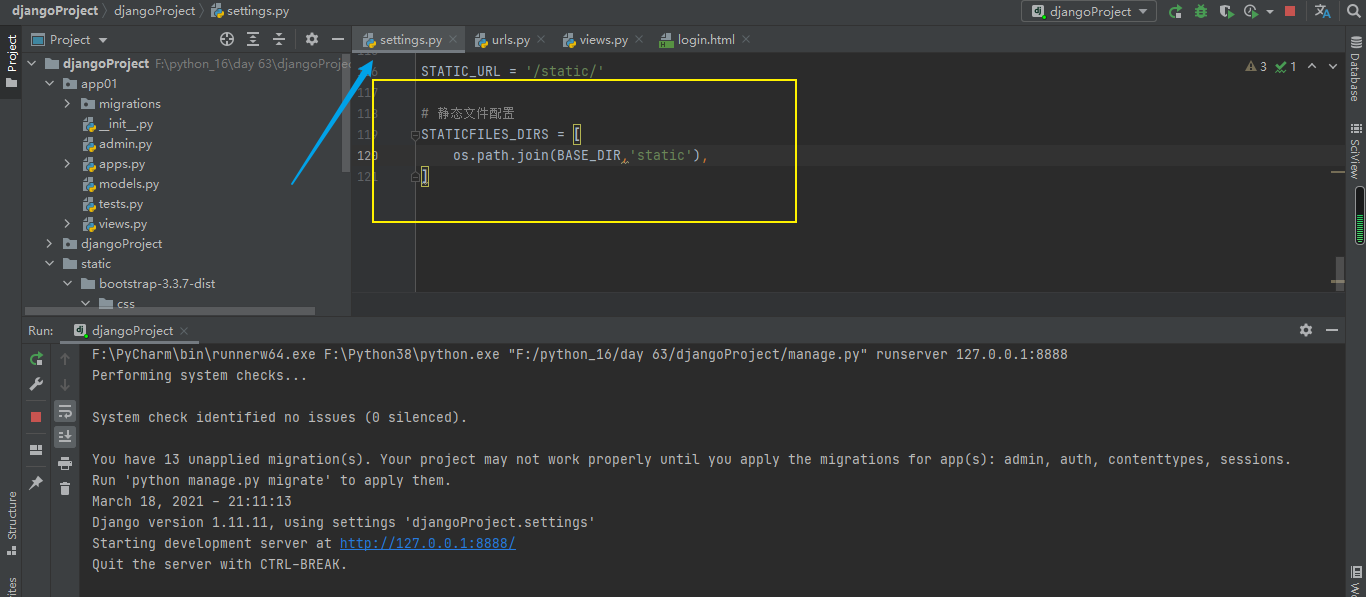Collapse bootstrap-3.3.7-dist folder
This screenshot has height=597, width=1366.
coord(68,283)
